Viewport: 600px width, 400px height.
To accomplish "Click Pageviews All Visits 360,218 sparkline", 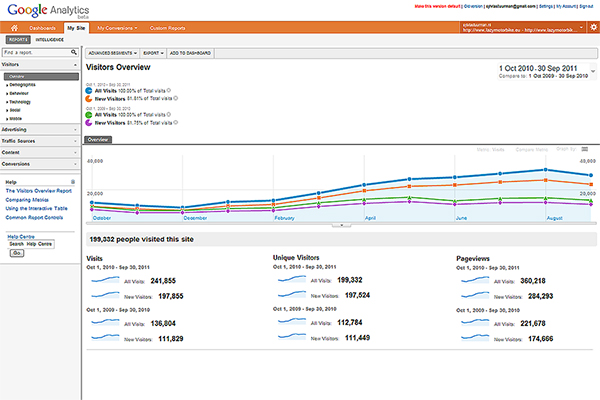I will [475, 281].
